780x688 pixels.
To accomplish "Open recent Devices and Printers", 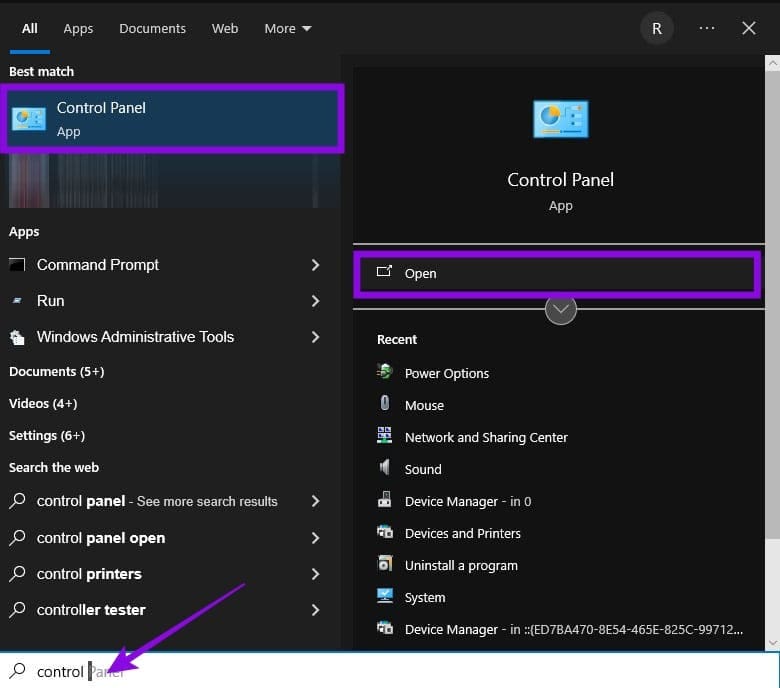I will click(x=463, y=533).
